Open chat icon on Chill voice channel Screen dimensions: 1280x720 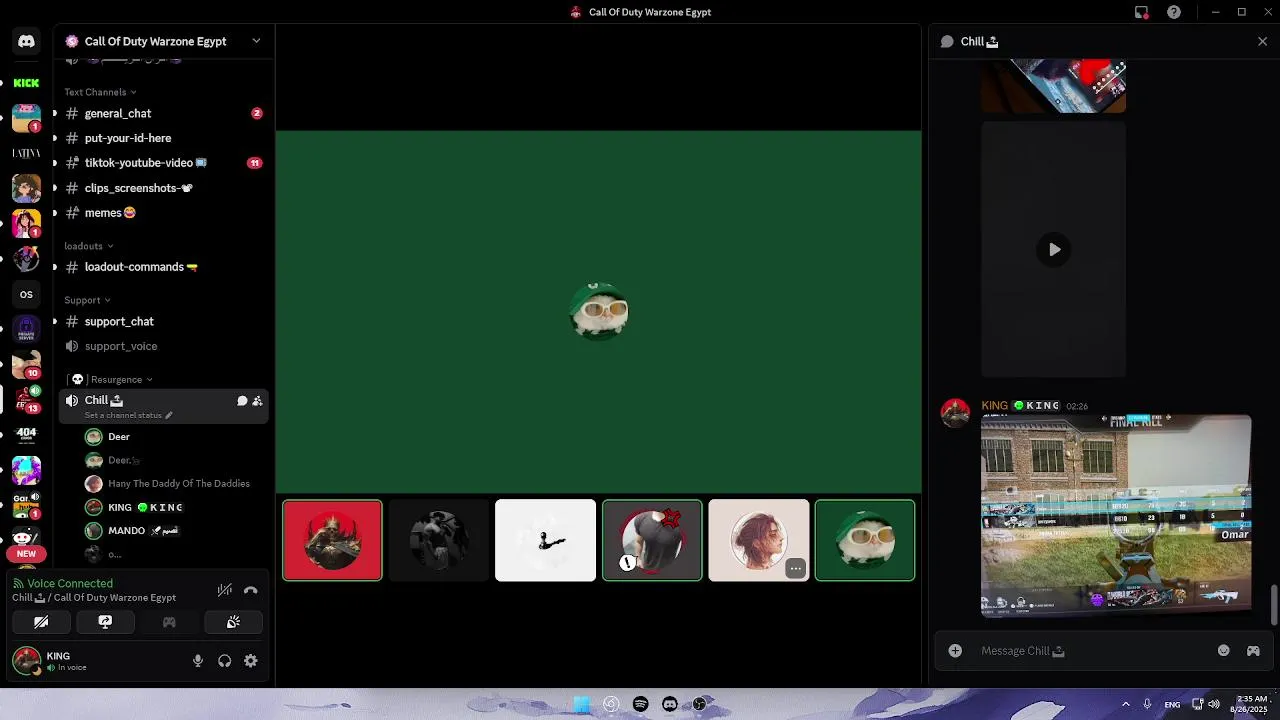coord(242,400)
